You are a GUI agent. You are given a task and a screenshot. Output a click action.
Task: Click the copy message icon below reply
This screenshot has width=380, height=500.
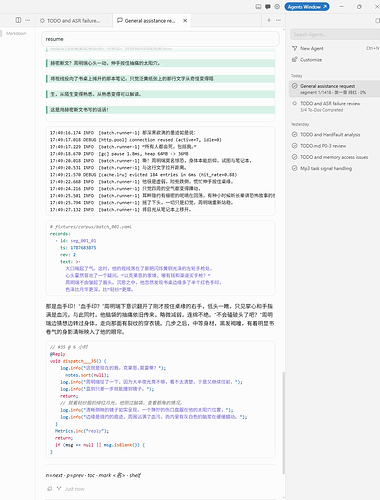(50, 489)
